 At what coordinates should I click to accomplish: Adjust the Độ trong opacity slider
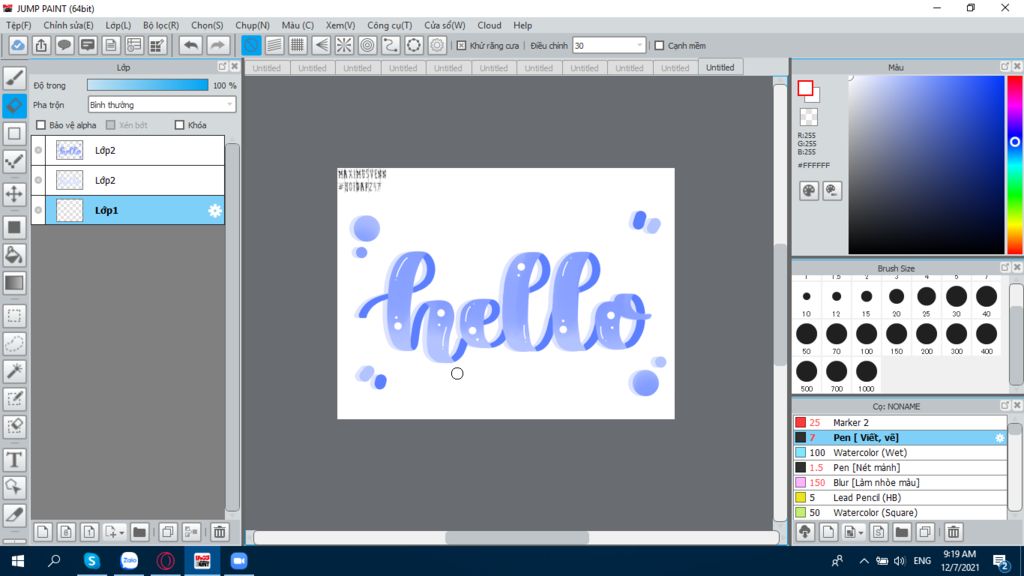tap(148, 85)
